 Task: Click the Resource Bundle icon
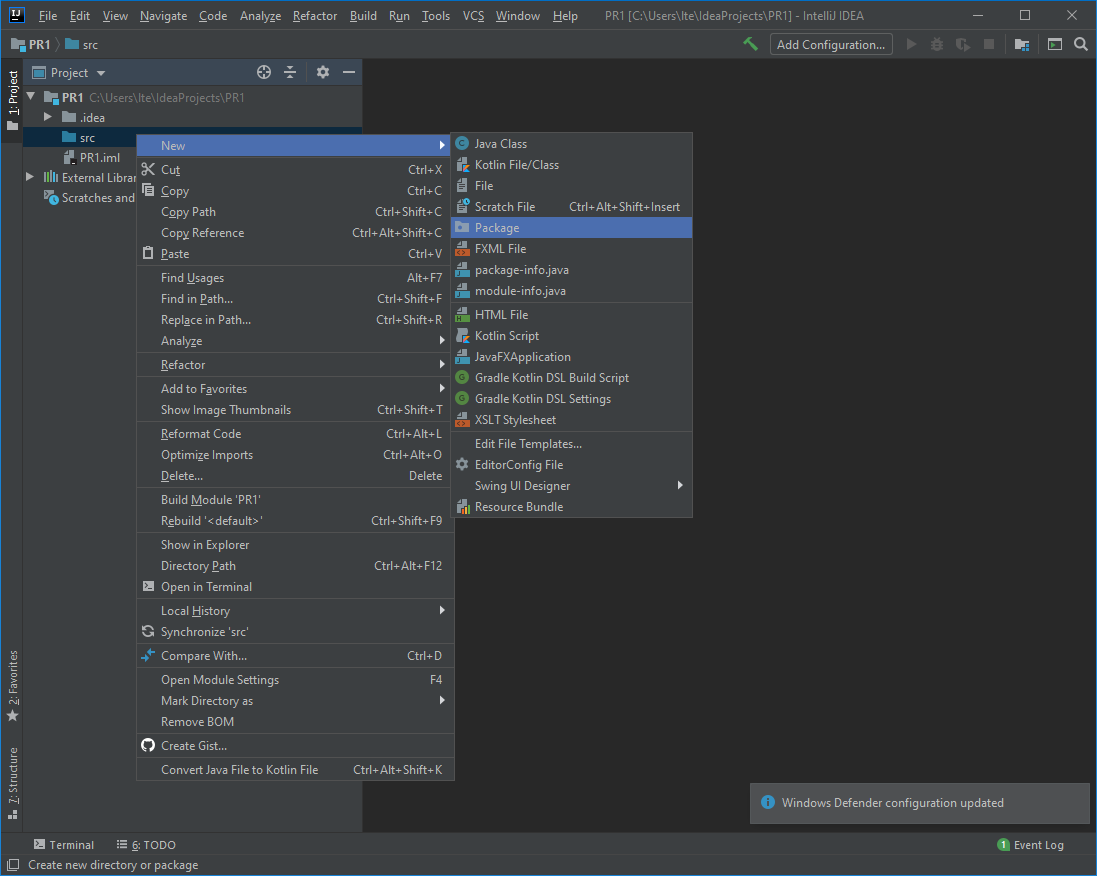[462, 507]
